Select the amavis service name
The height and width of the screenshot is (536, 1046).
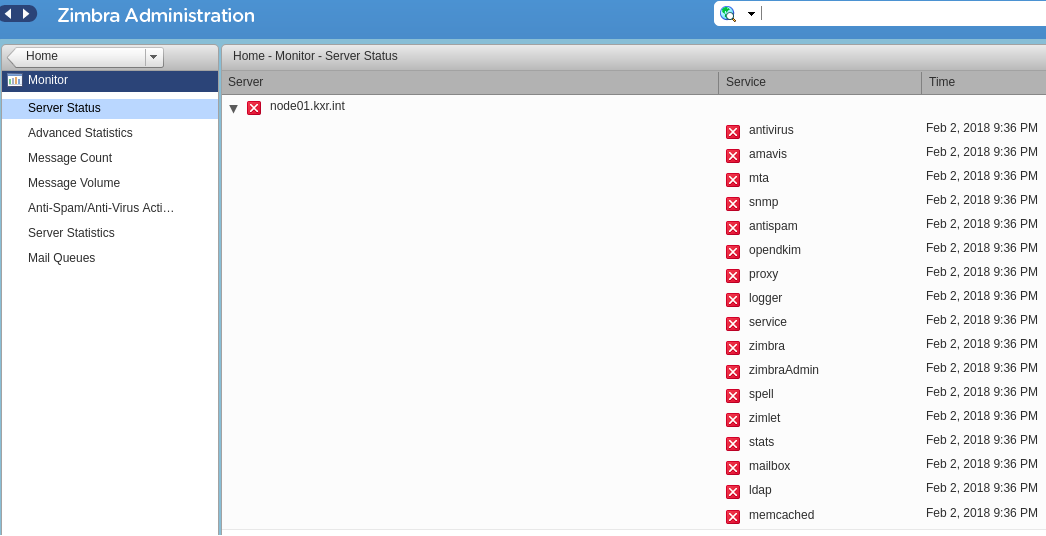[768, 154]
